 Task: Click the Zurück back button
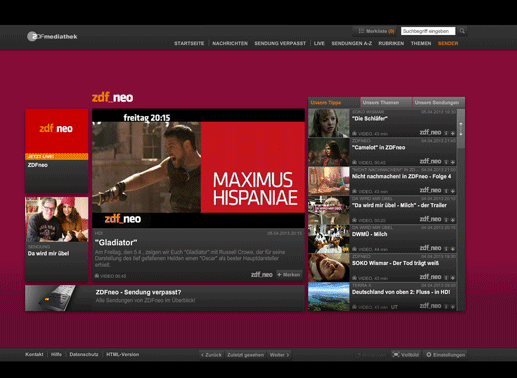tap(211, 355)
